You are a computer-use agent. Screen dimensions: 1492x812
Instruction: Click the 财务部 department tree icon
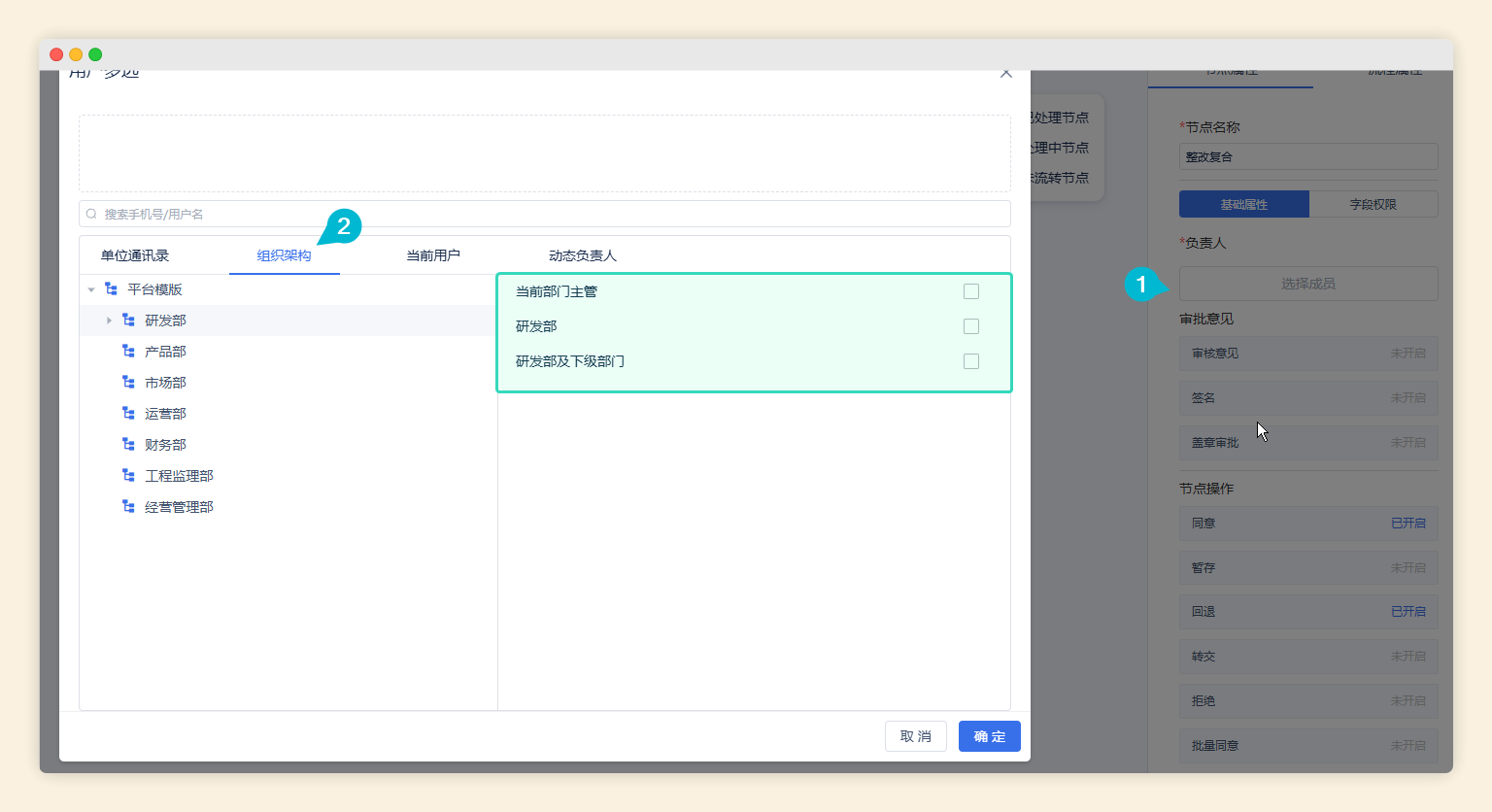point(128,445)
